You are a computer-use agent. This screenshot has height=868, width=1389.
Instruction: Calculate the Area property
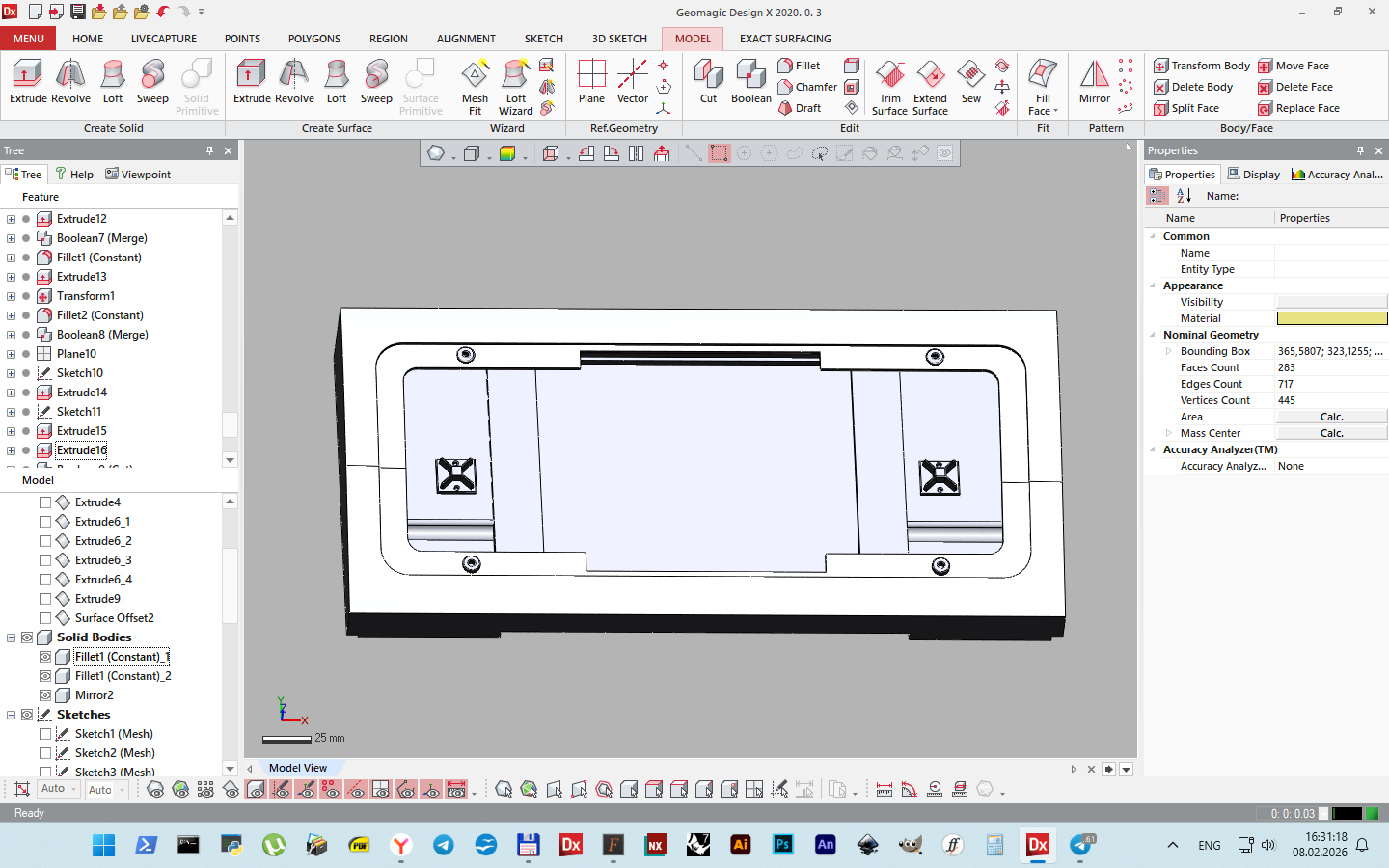tap(1331, 417)
